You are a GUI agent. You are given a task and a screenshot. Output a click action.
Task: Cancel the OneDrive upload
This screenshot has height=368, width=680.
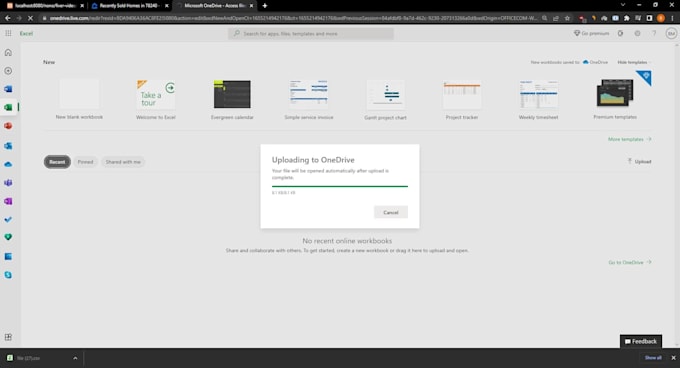(x=391, y=212)
